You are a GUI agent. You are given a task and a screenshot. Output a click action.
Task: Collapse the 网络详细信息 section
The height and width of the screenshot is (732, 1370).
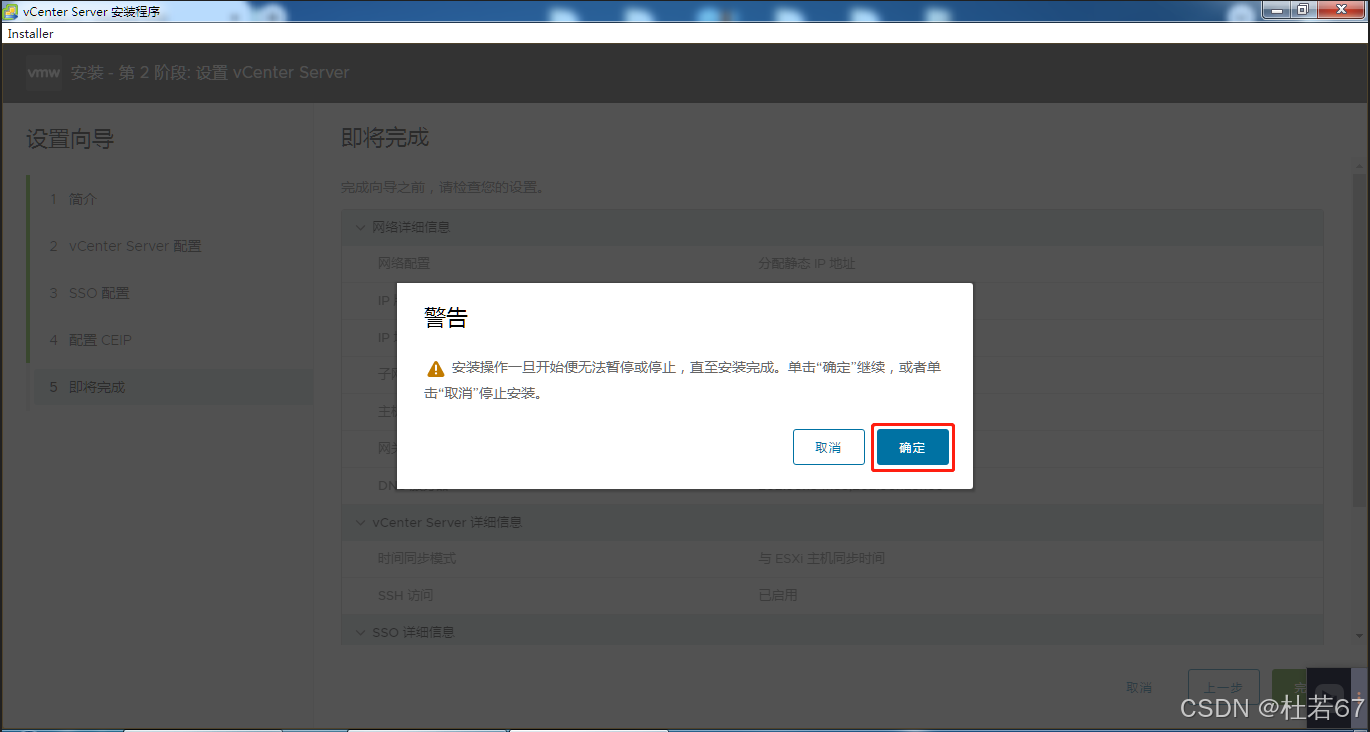tap(361, 227)
